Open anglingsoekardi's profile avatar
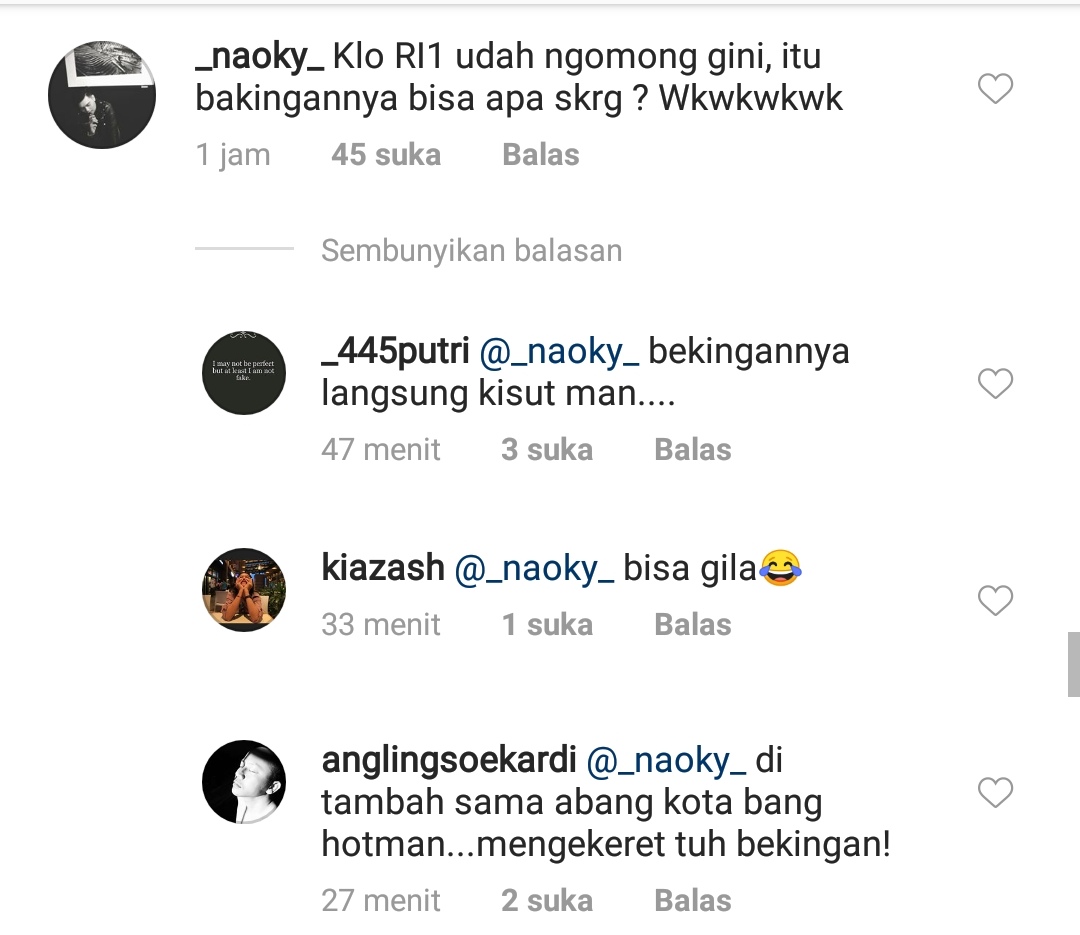This screenshot has height=935, width=1080. (244, 782)
